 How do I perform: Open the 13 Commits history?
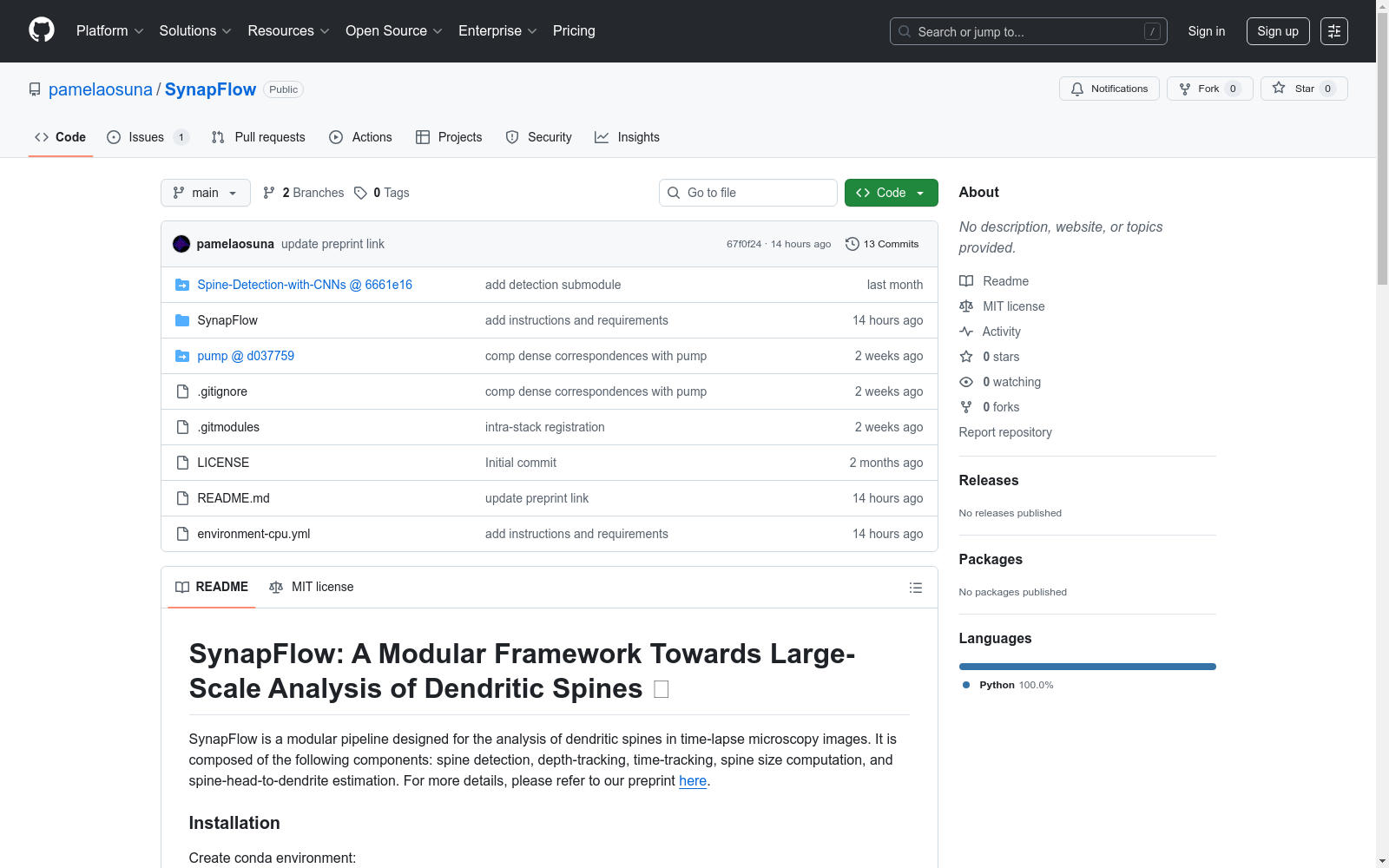point(882,244)
